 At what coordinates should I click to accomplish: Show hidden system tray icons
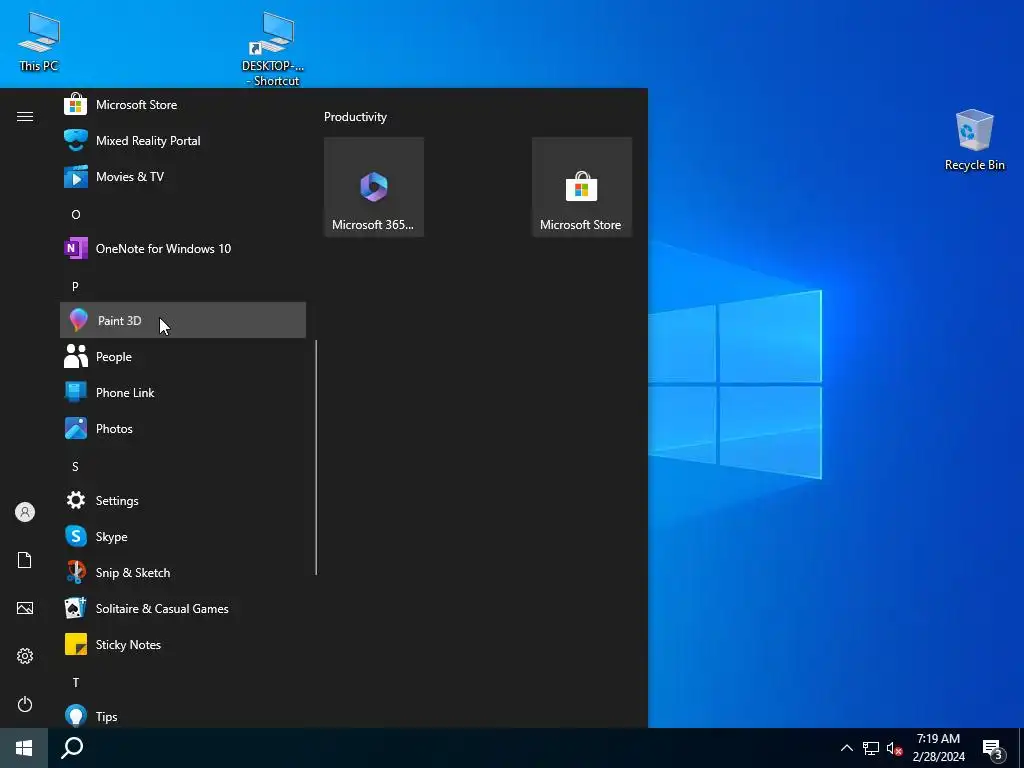846,748
